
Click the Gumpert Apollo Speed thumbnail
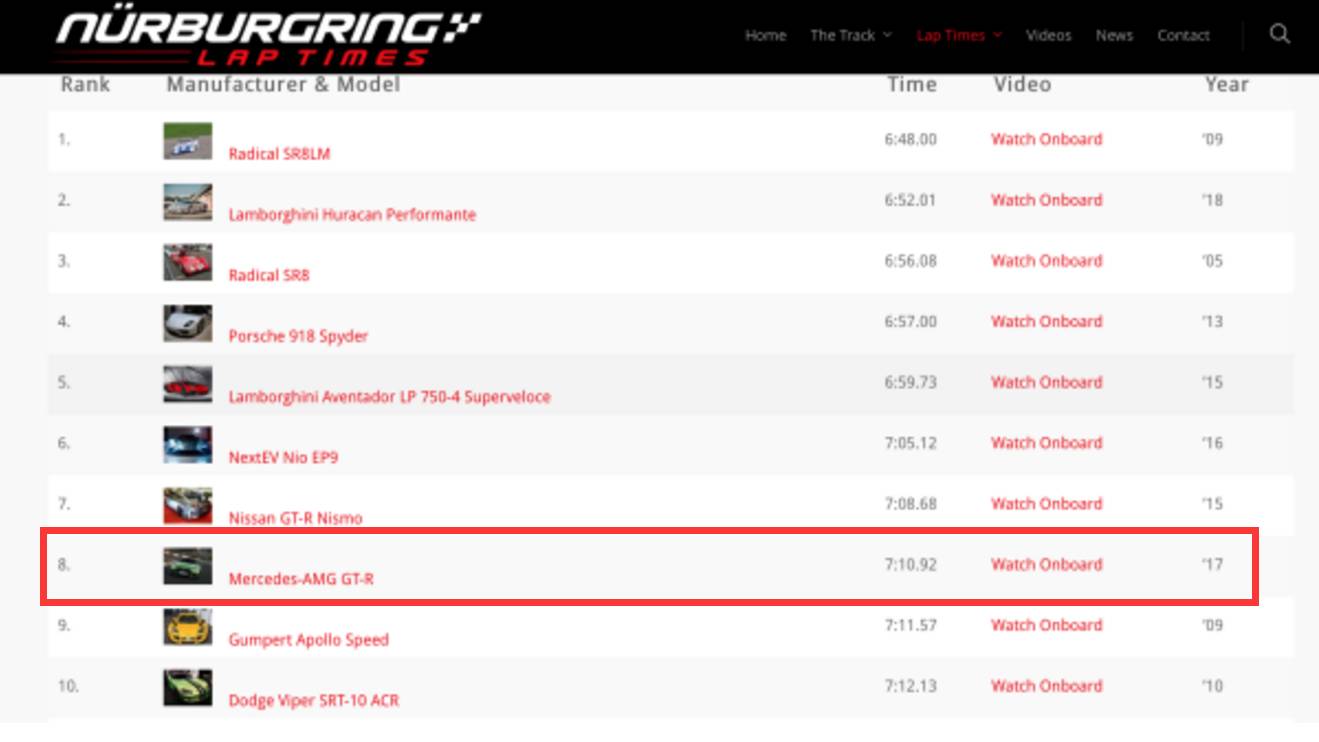click(x=188, y=627)
